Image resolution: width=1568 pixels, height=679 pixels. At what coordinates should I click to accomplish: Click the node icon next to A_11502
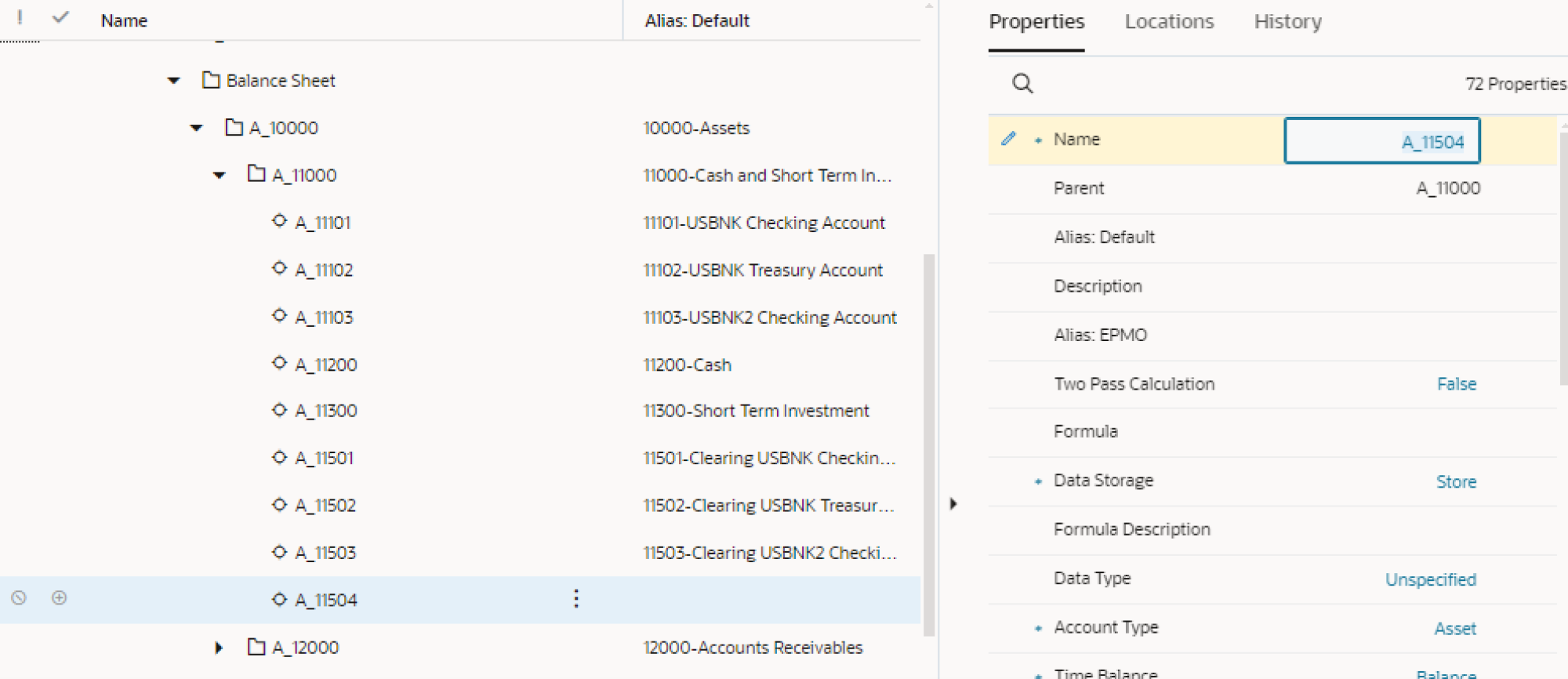click(279, 504)
